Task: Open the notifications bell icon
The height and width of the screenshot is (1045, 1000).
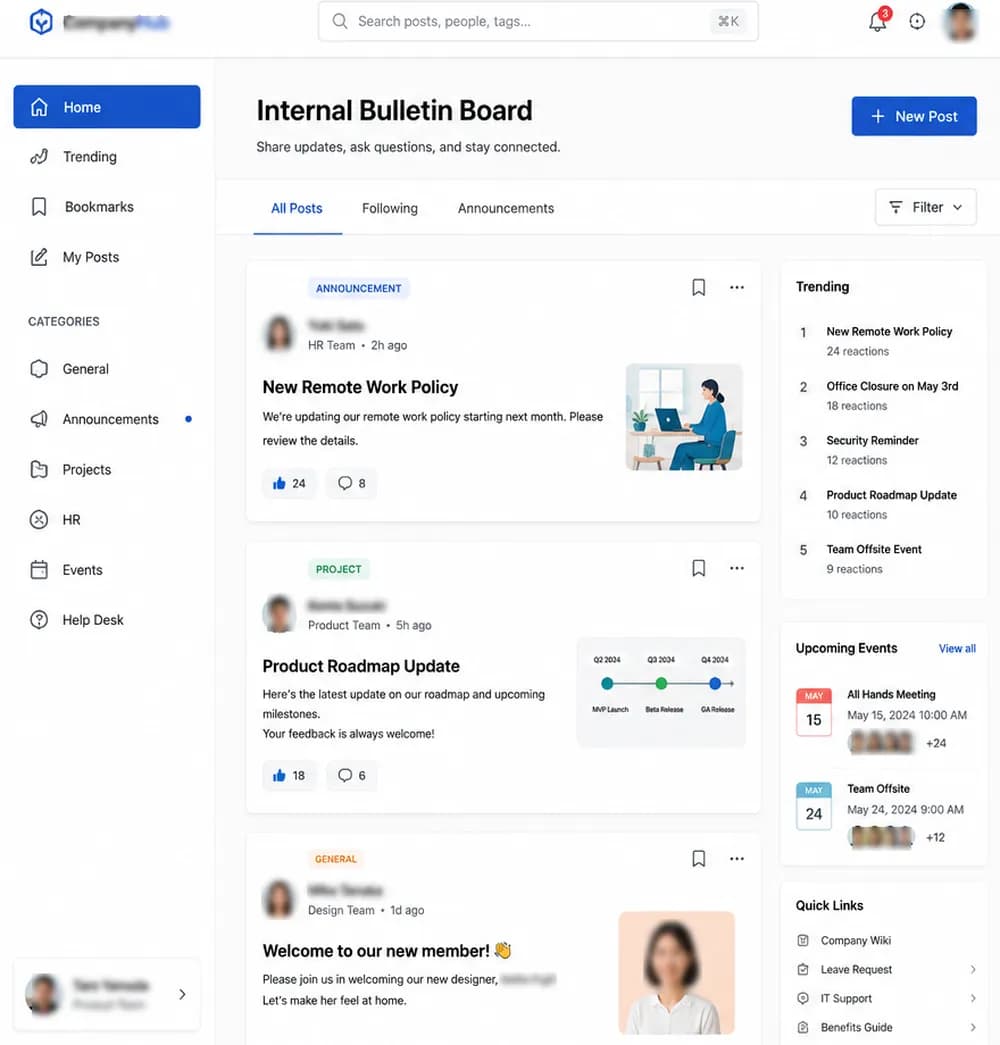Action: pos(878,21)
